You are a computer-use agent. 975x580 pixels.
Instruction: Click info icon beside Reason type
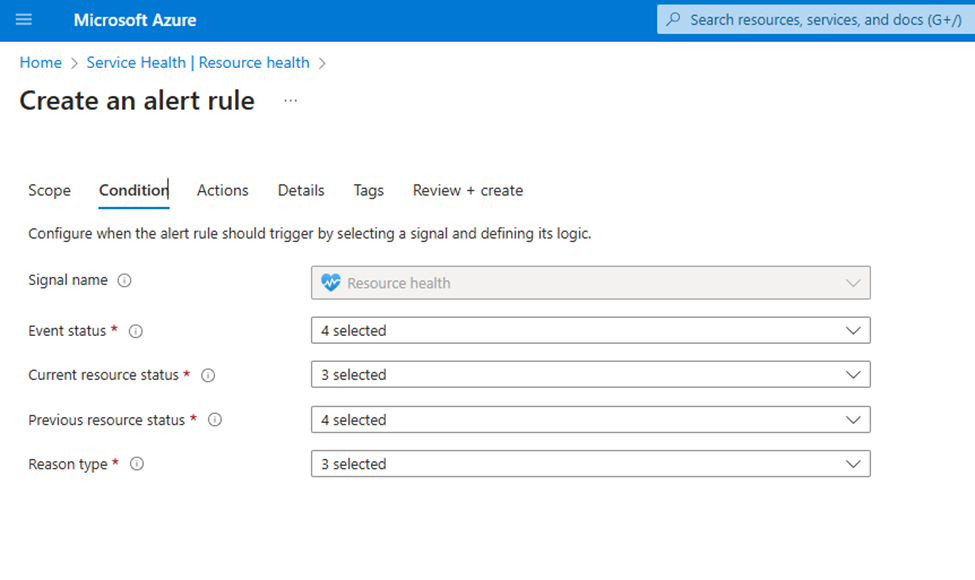137,464
